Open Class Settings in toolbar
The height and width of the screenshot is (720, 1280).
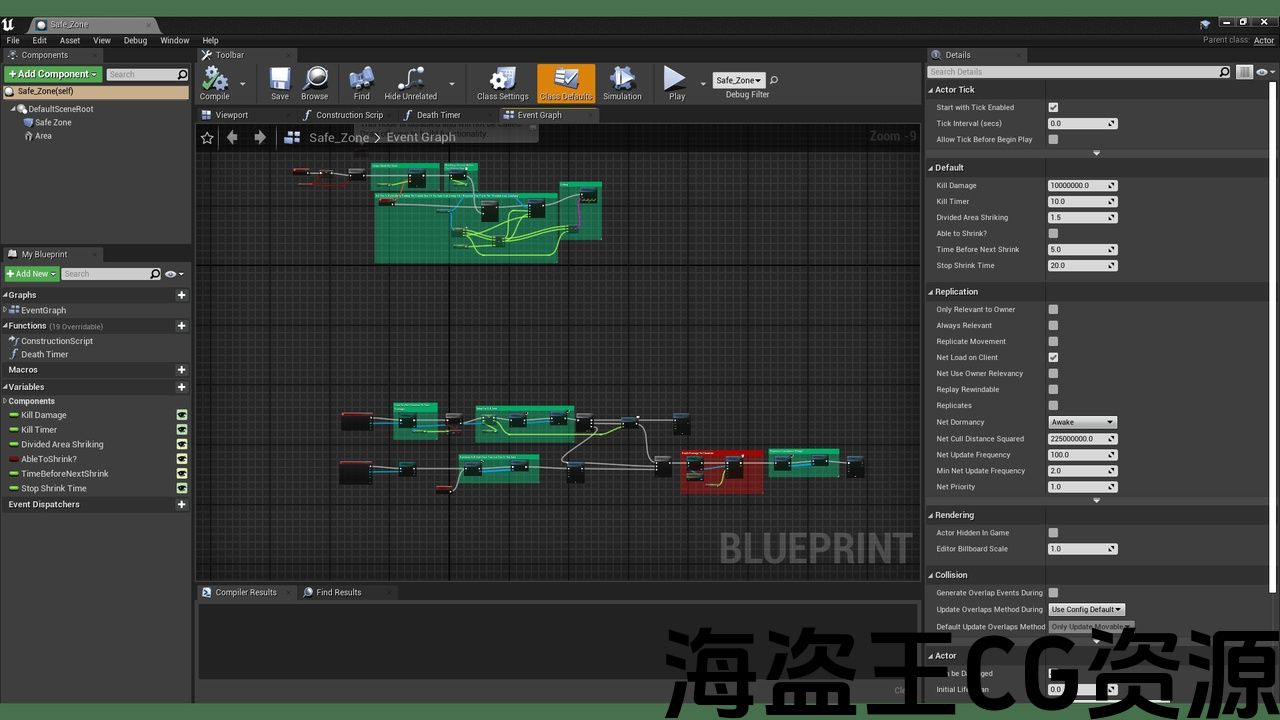[502, 80]
